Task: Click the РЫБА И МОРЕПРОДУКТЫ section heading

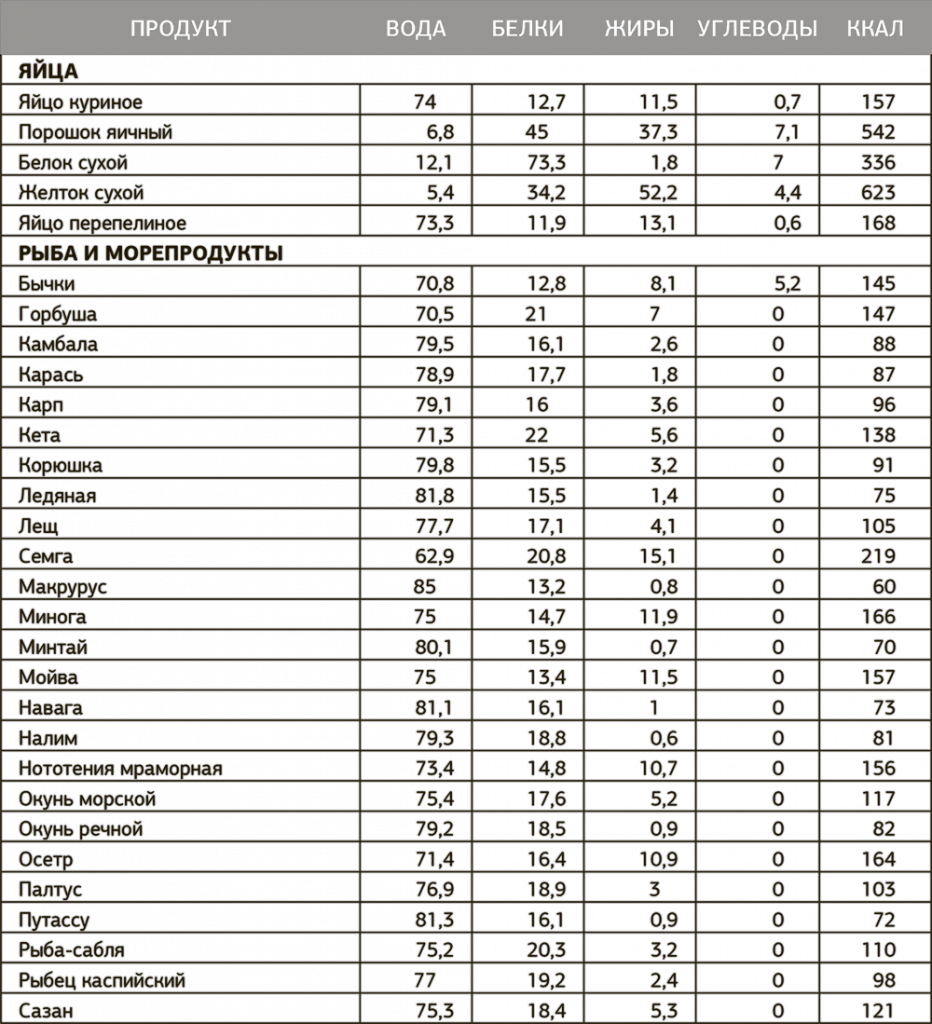Action: point(151,253)
